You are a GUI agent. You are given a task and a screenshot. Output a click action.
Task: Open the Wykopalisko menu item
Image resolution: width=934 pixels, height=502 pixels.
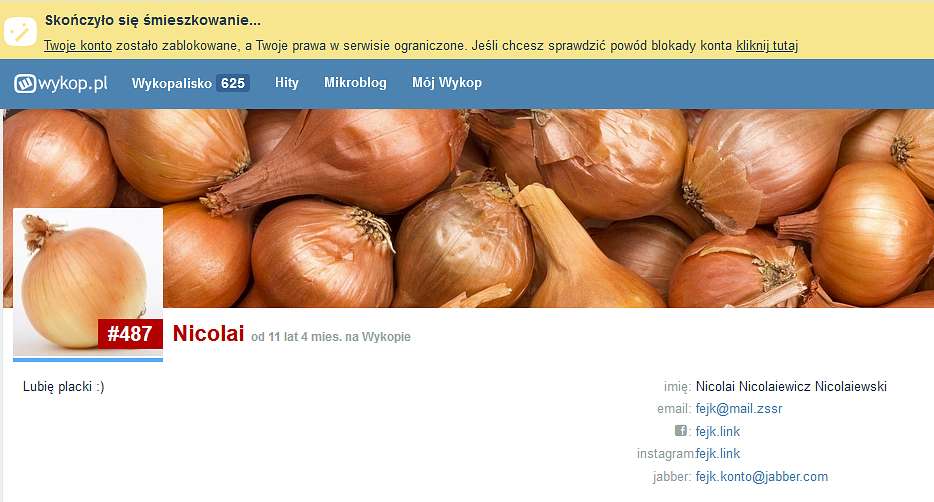tap(172, 83)
